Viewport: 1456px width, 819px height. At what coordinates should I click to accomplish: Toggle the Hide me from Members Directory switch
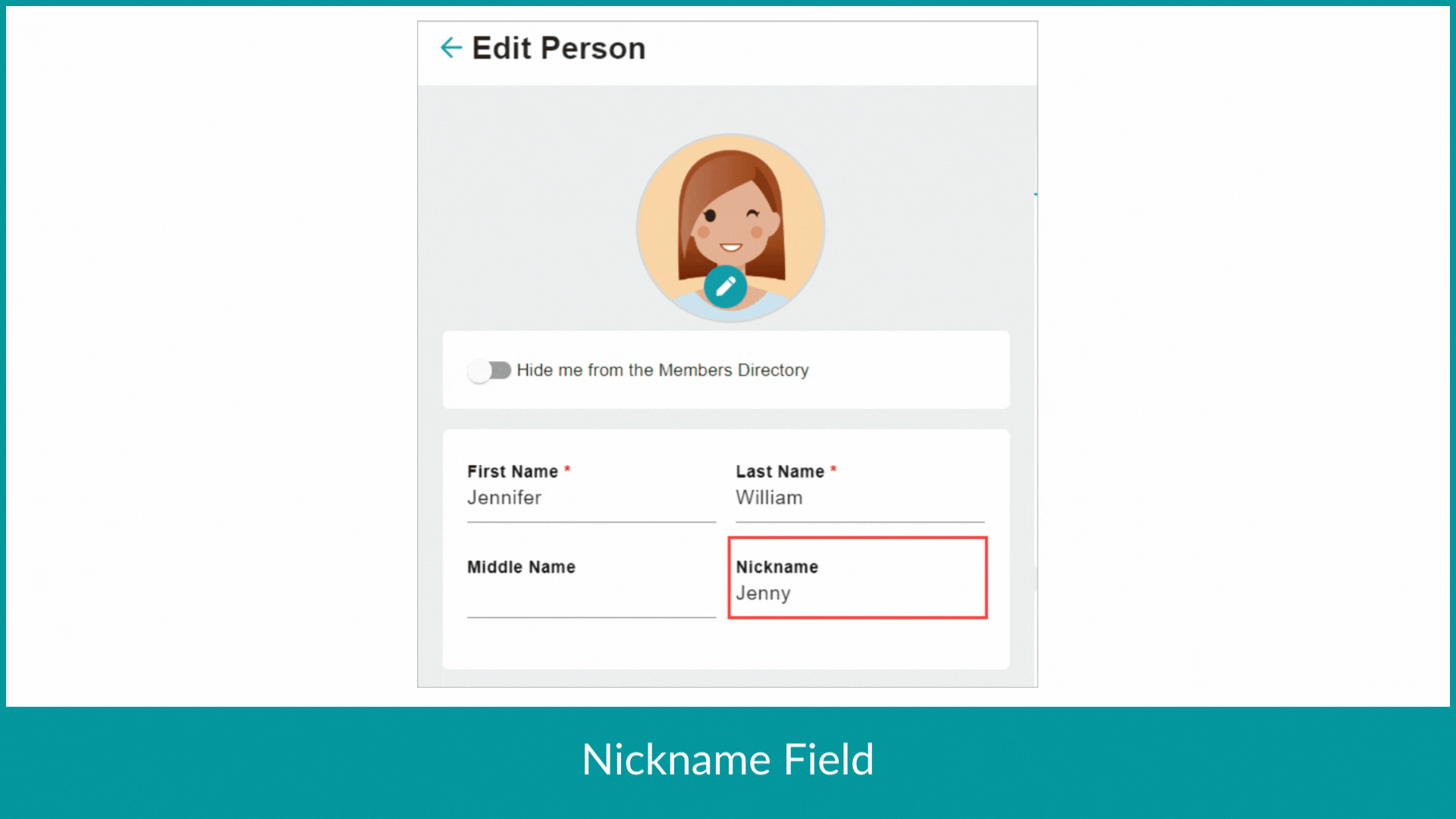coord(489,370)
